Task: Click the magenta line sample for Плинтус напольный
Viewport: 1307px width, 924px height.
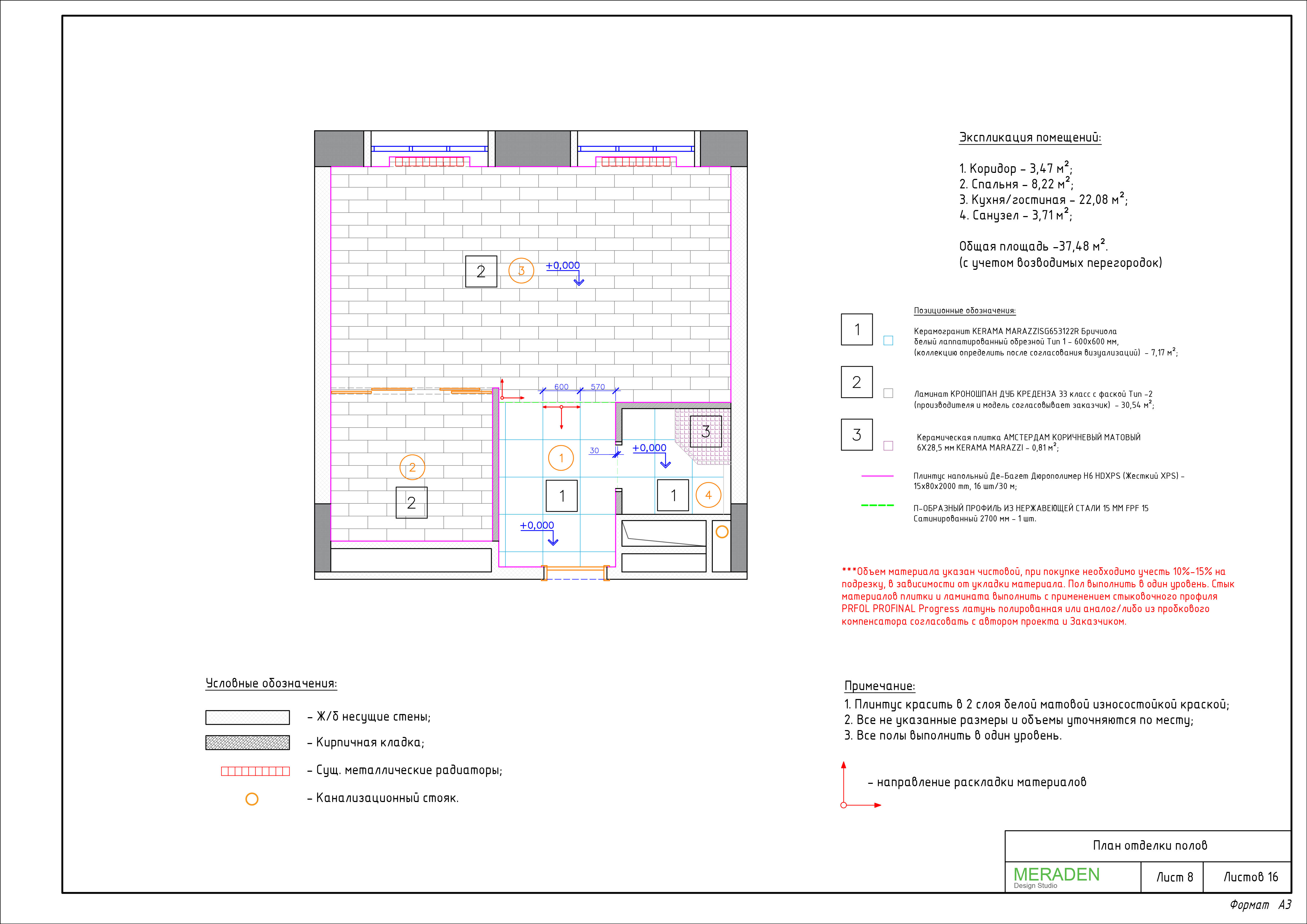Action: pyautogui.click(x=877, y=476)
